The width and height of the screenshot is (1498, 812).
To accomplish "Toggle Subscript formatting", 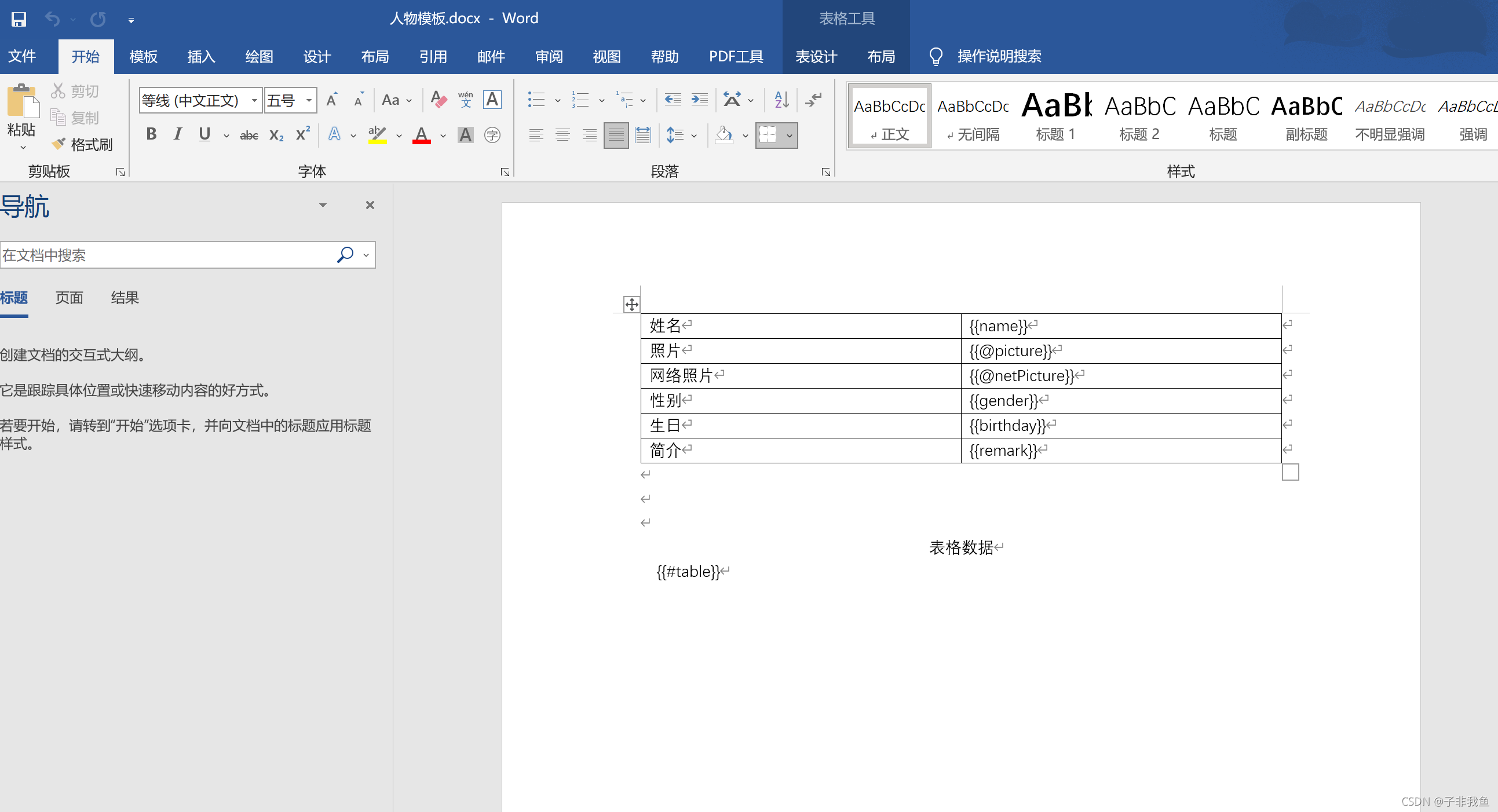I will [x=276, y=136].
